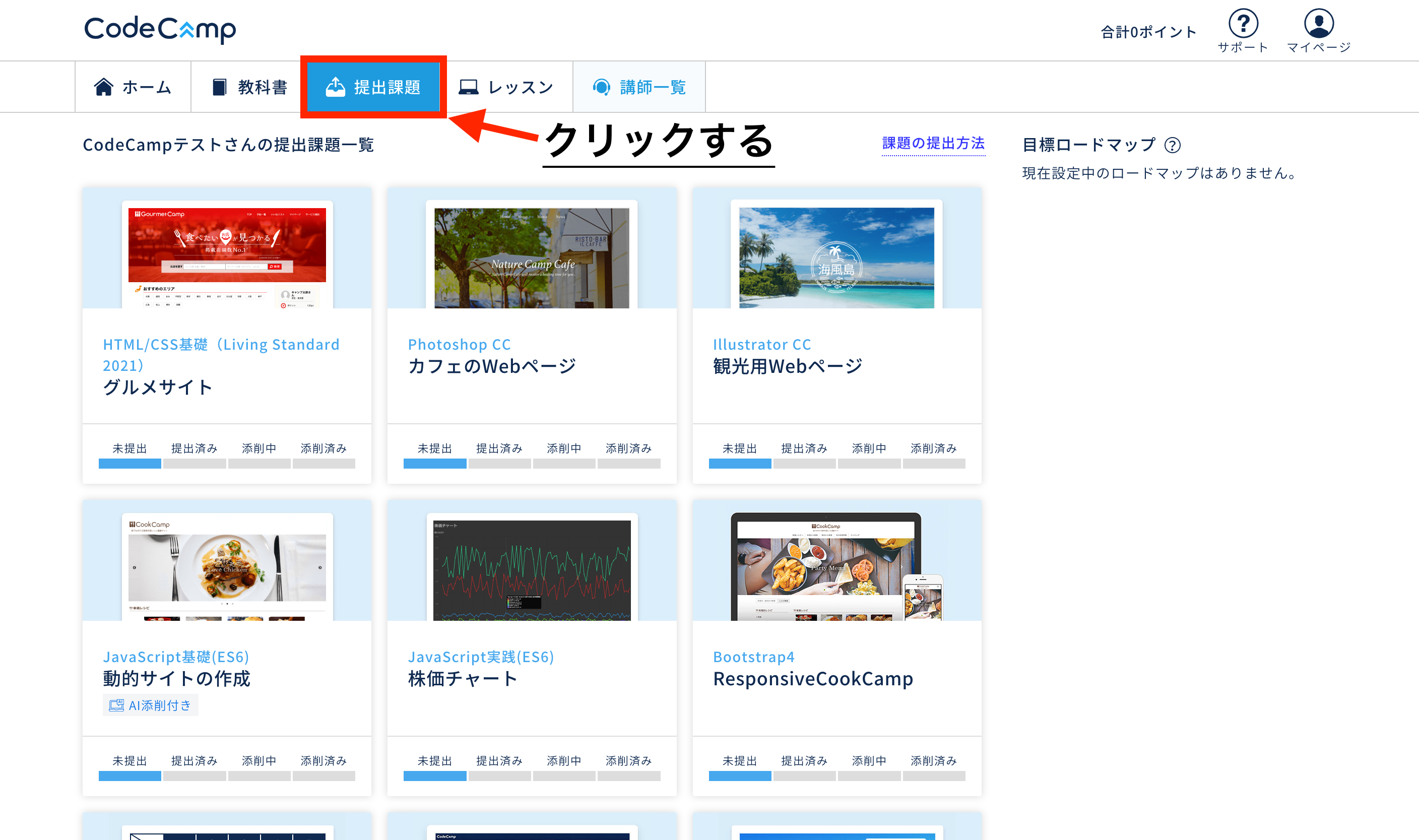
Task: Click 合計0ポイント points display
Action: click(1148, 32)
